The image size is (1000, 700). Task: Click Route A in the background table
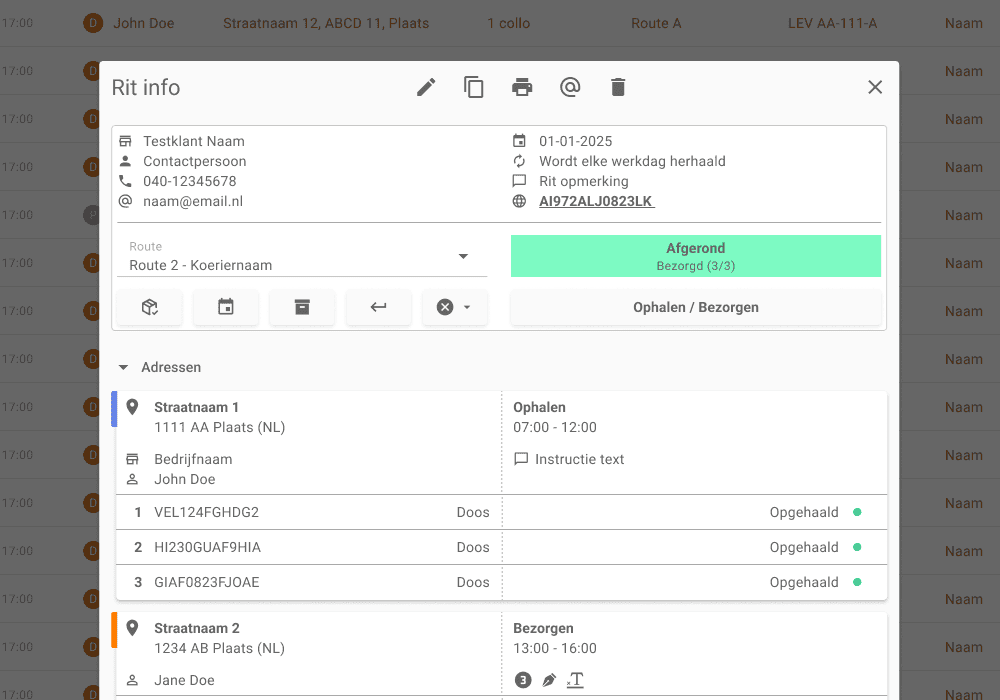coord(656,24)
